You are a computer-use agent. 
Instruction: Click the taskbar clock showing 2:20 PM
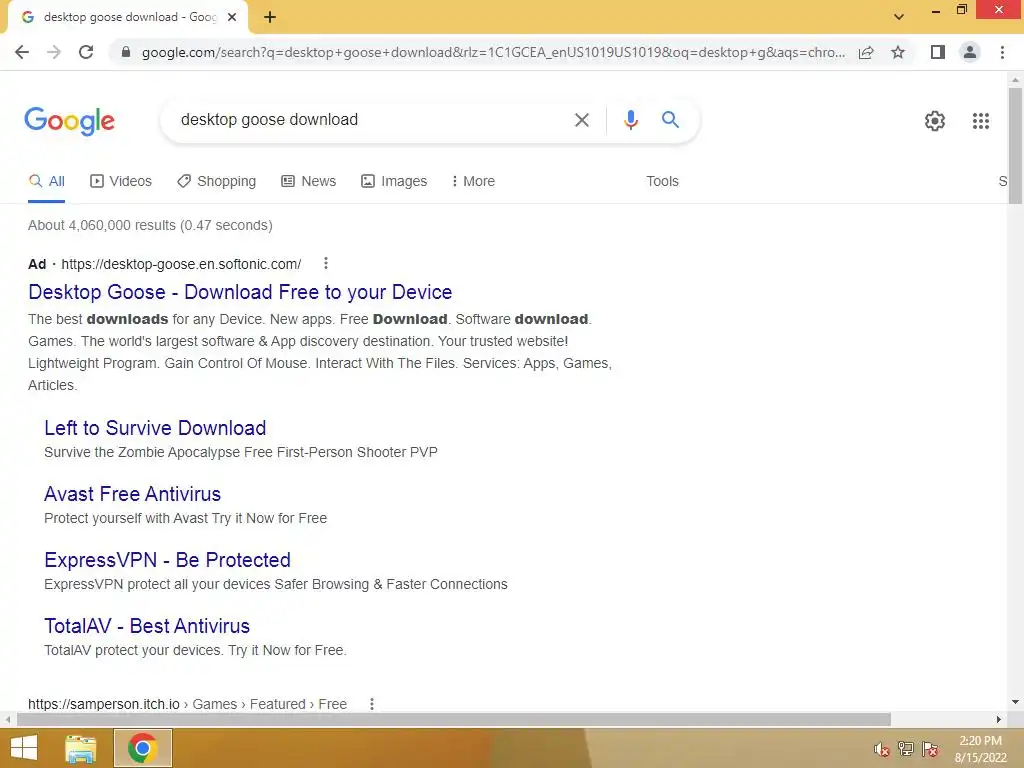[980, 749]
